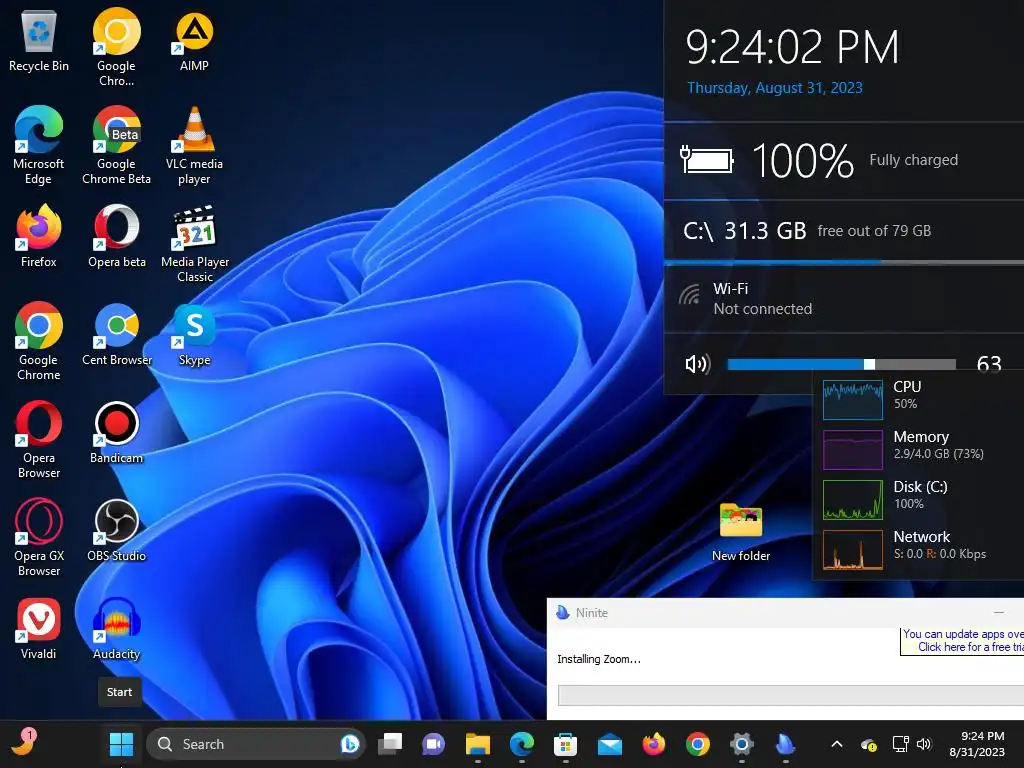Click the taskbar Search box
The image size is (1024, 768).
pyautogui.click(x=256, y=744)
